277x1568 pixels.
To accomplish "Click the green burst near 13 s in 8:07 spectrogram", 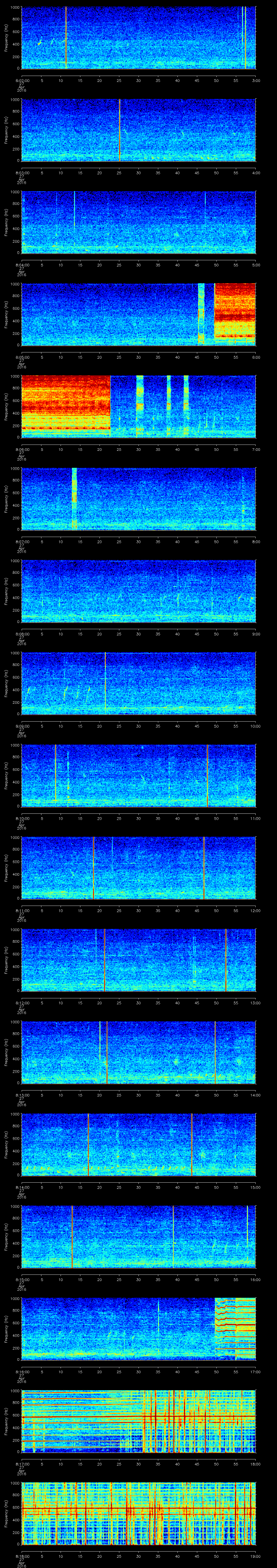I will (74, 499).
